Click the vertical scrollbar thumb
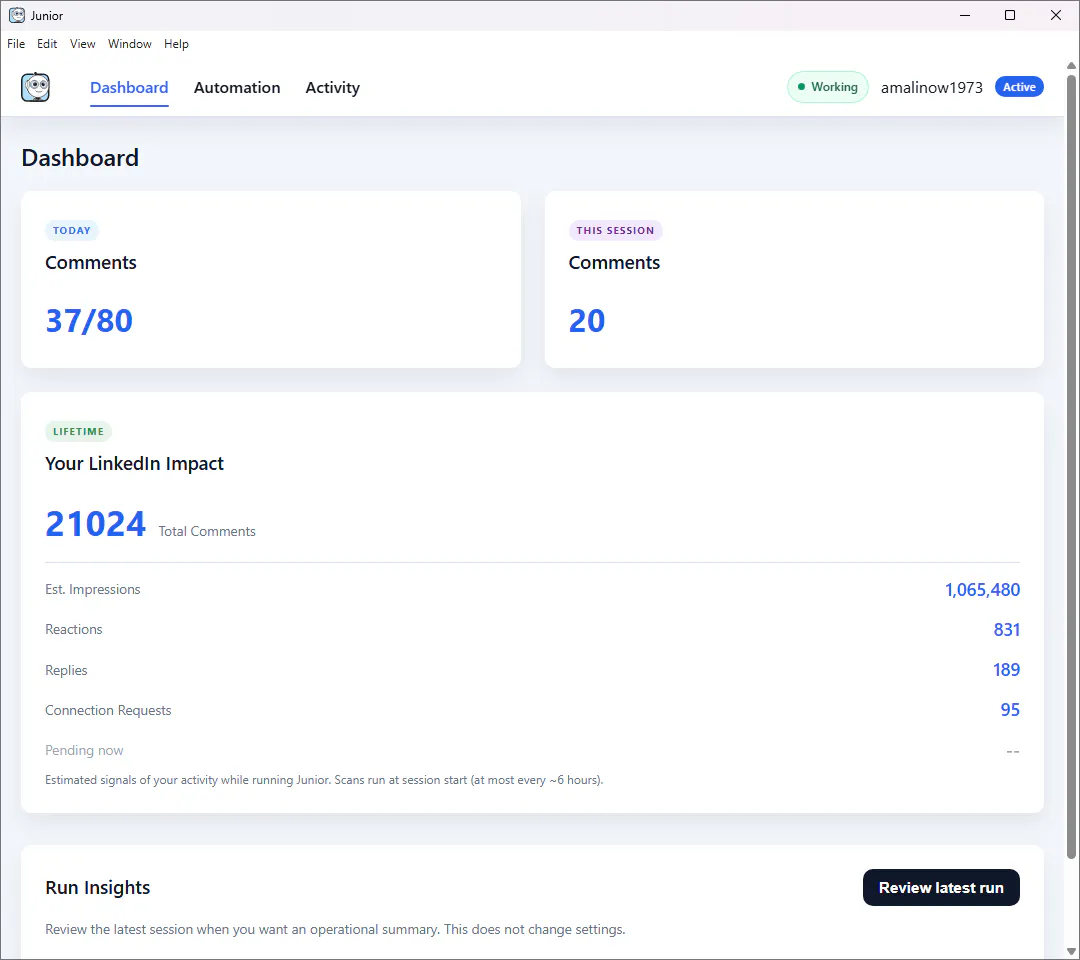Screen dimensions: 1080x960 [1071, 466]
